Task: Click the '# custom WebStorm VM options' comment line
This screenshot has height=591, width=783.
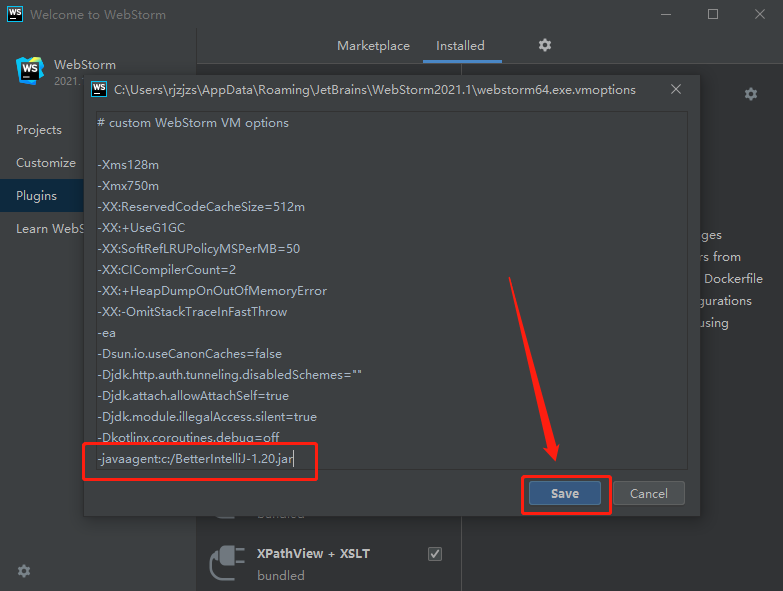Action: coord(193,123)
